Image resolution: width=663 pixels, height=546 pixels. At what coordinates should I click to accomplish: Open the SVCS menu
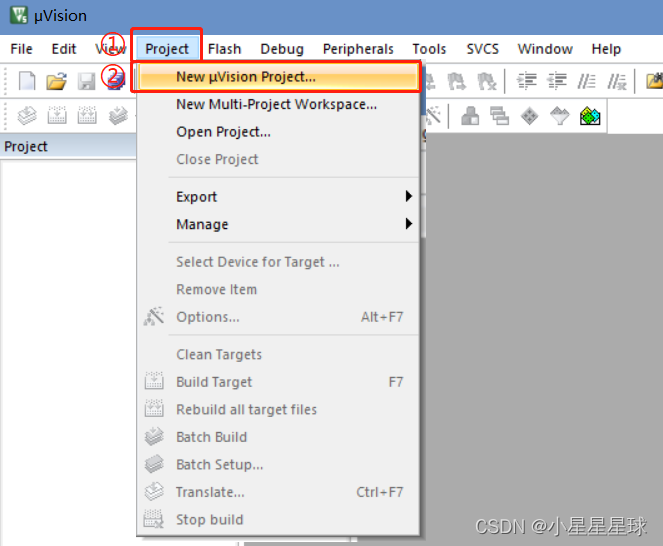[x=482, y=49]
